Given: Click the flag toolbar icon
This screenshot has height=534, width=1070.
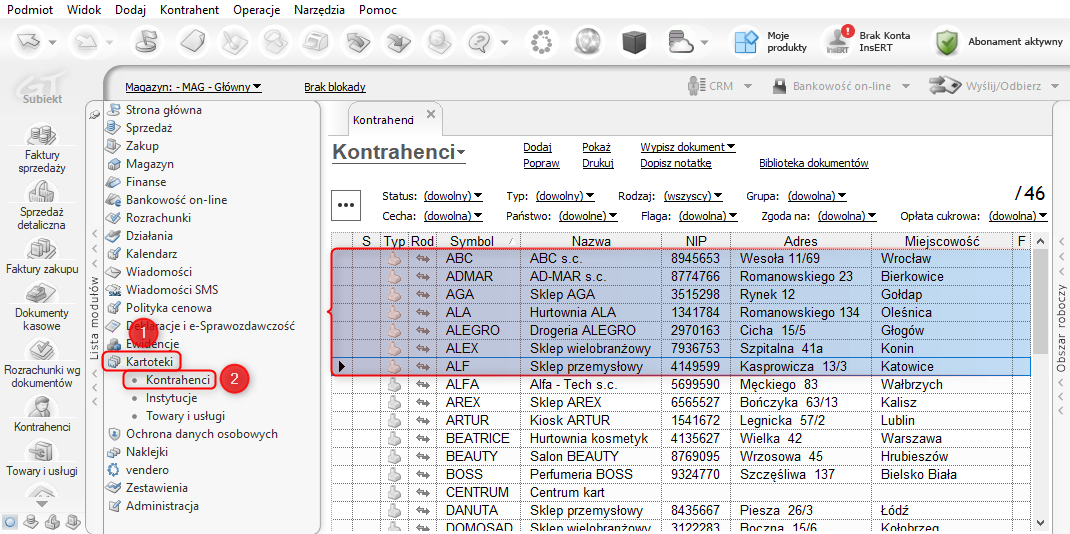Looking at the screenshot, I should 148,42.
